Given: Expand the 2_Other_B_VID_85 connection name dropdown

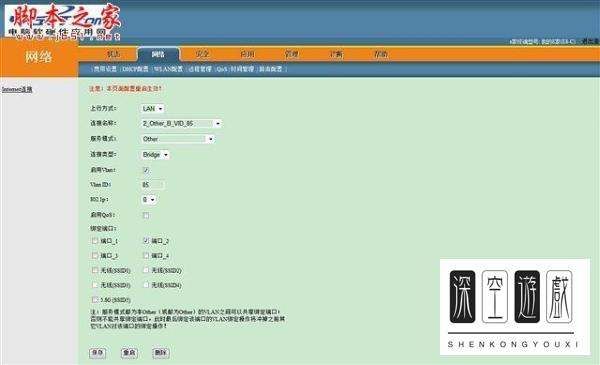Looking at the screenshot, I should pos(181,124).
